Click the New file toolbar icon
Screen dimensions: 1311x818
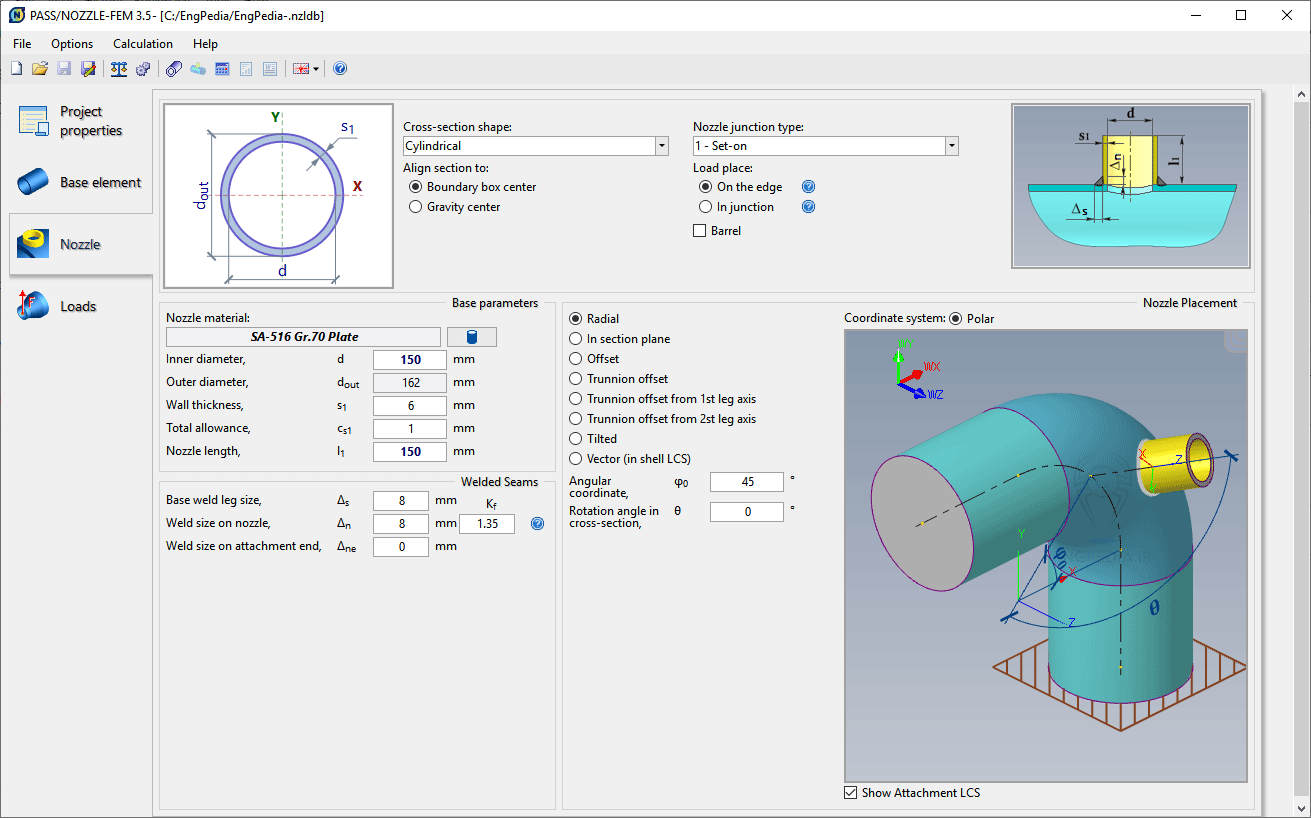(x=16, y=69)
